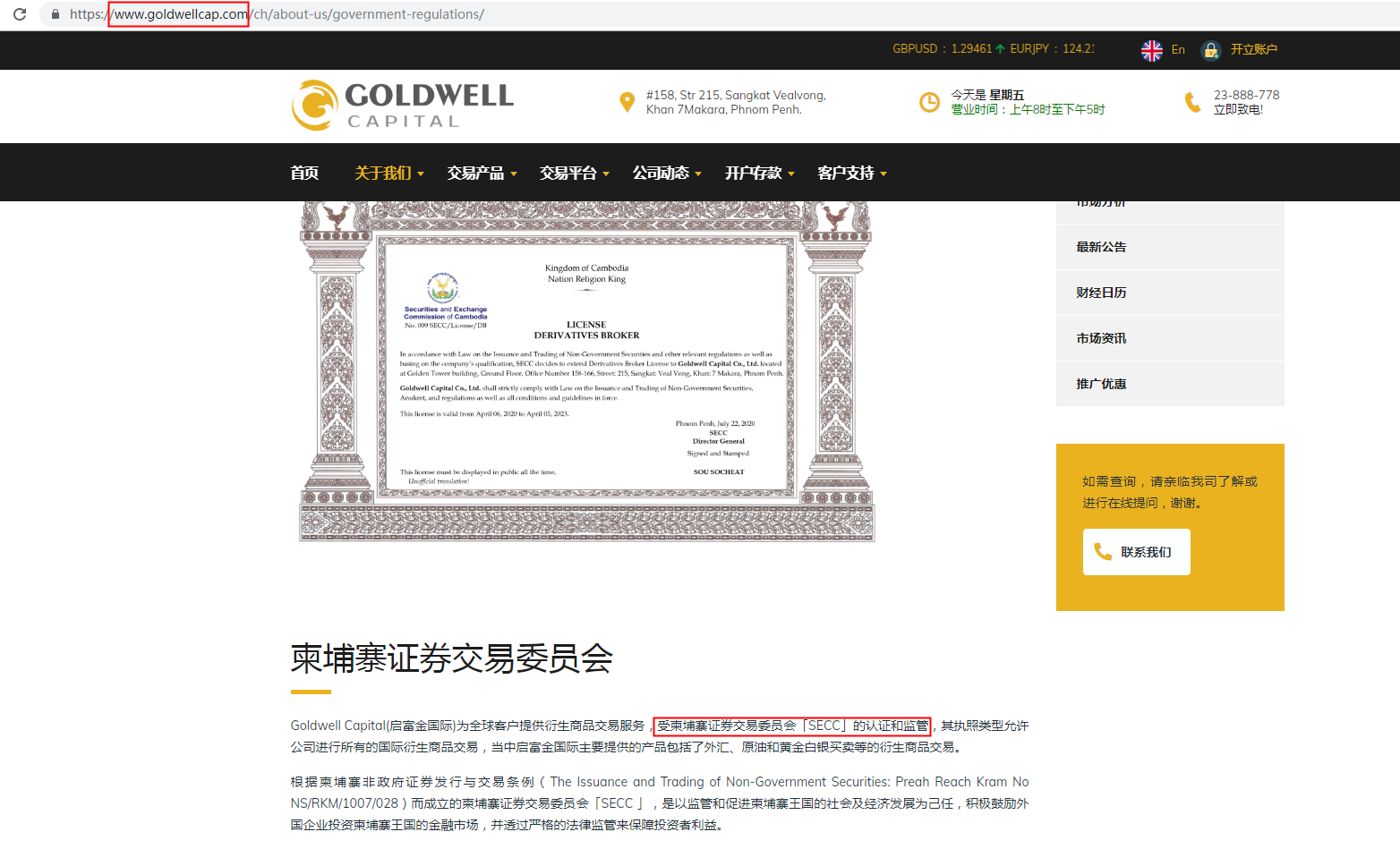Screen dimensions: 1400x849
Task: Open the Goldwell Capital logo homepage link
Action: click(403, 106)
